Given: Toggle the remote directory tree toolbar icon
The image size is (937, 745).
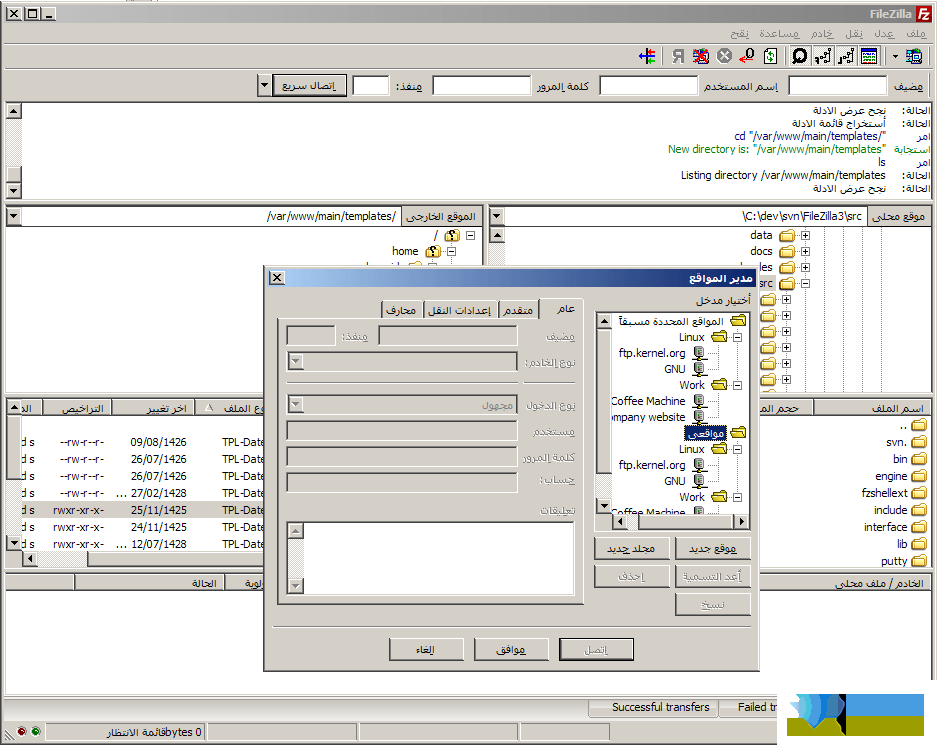Looking at the screenshot, I should click(823, 57).
